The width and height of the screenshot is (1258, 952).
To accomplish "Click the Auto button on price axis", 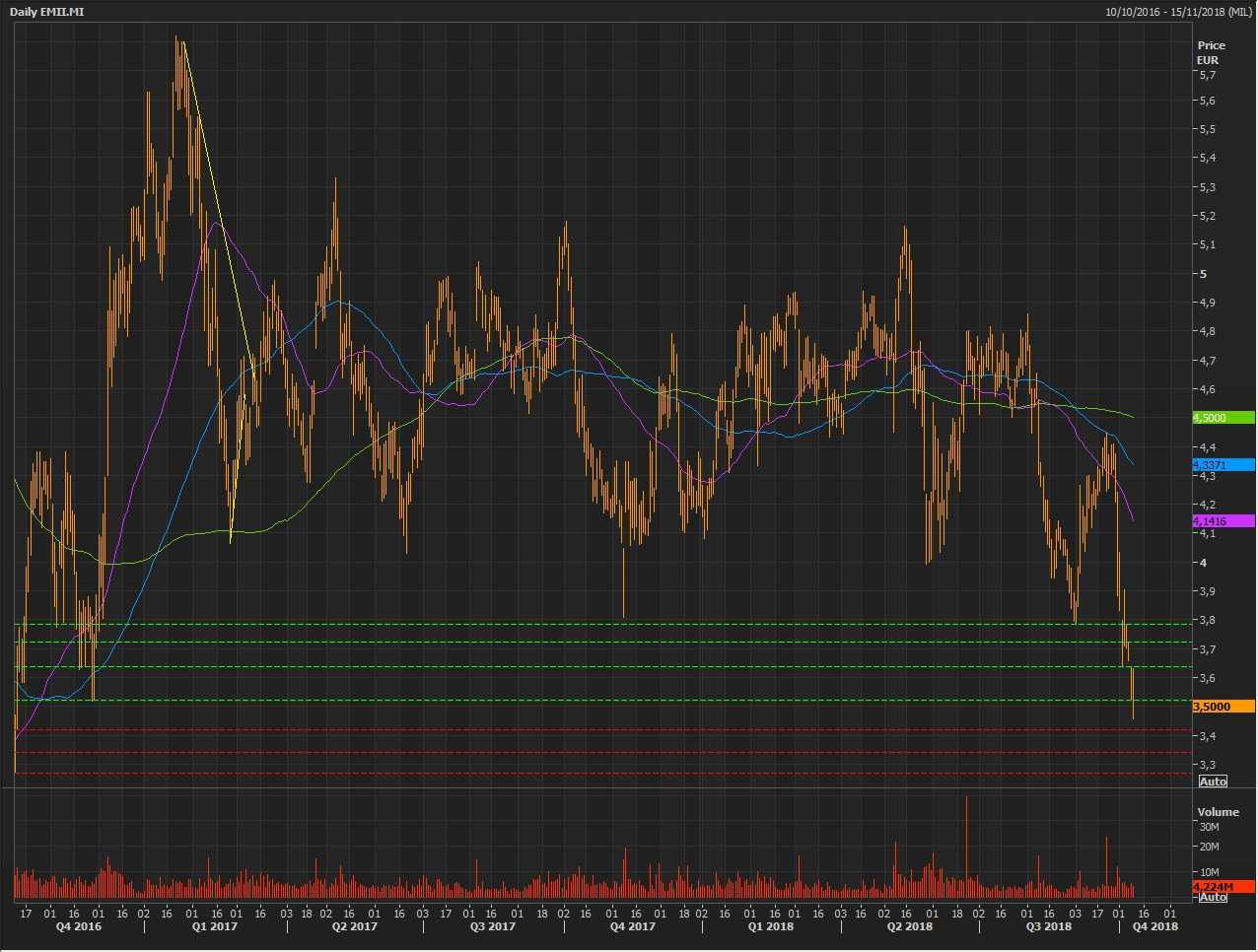I will [x=1212, y=782].
